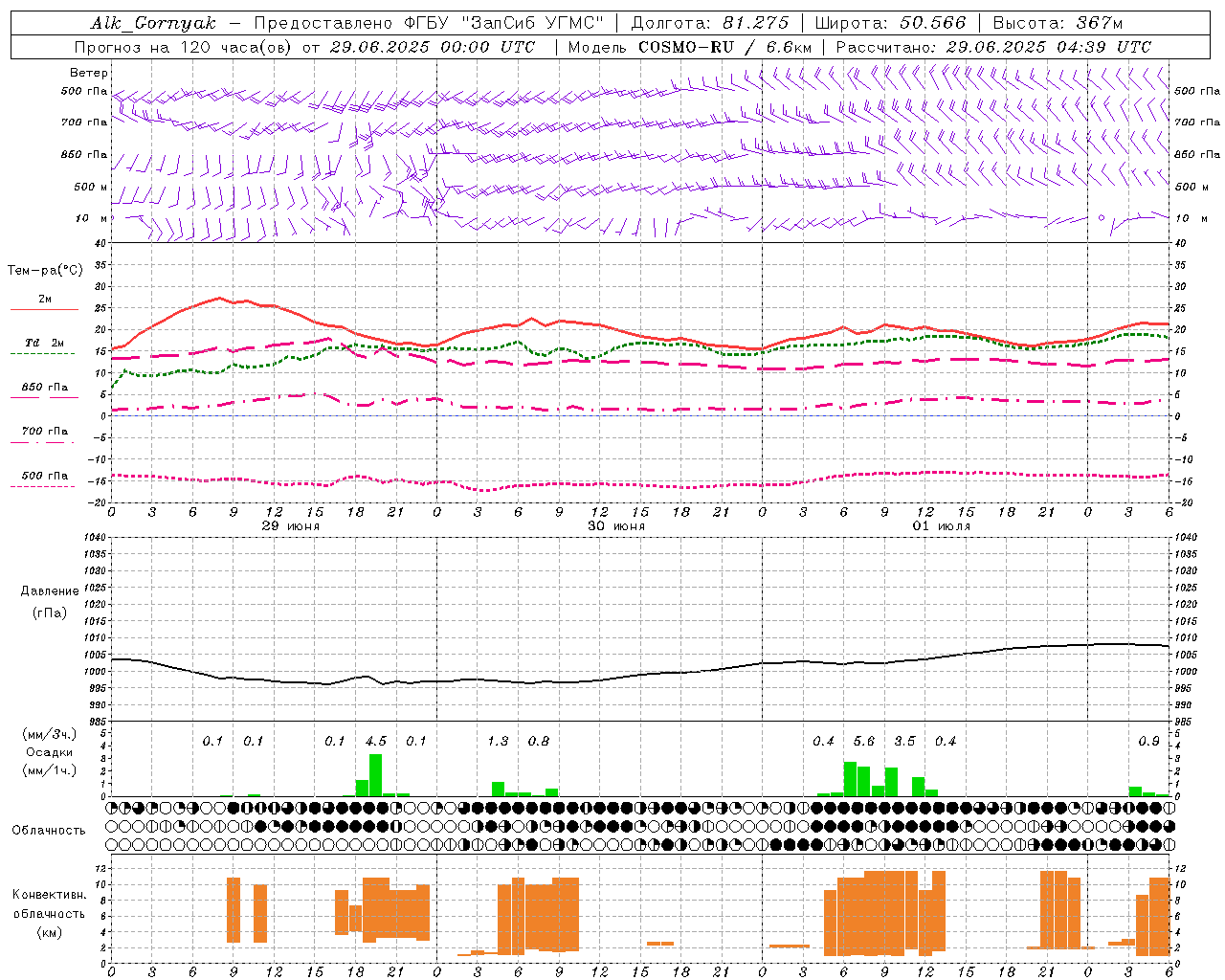Click the station name Alk_Gornyak in header
Viewport: 1225px width, 980px height.
[153, 23]
